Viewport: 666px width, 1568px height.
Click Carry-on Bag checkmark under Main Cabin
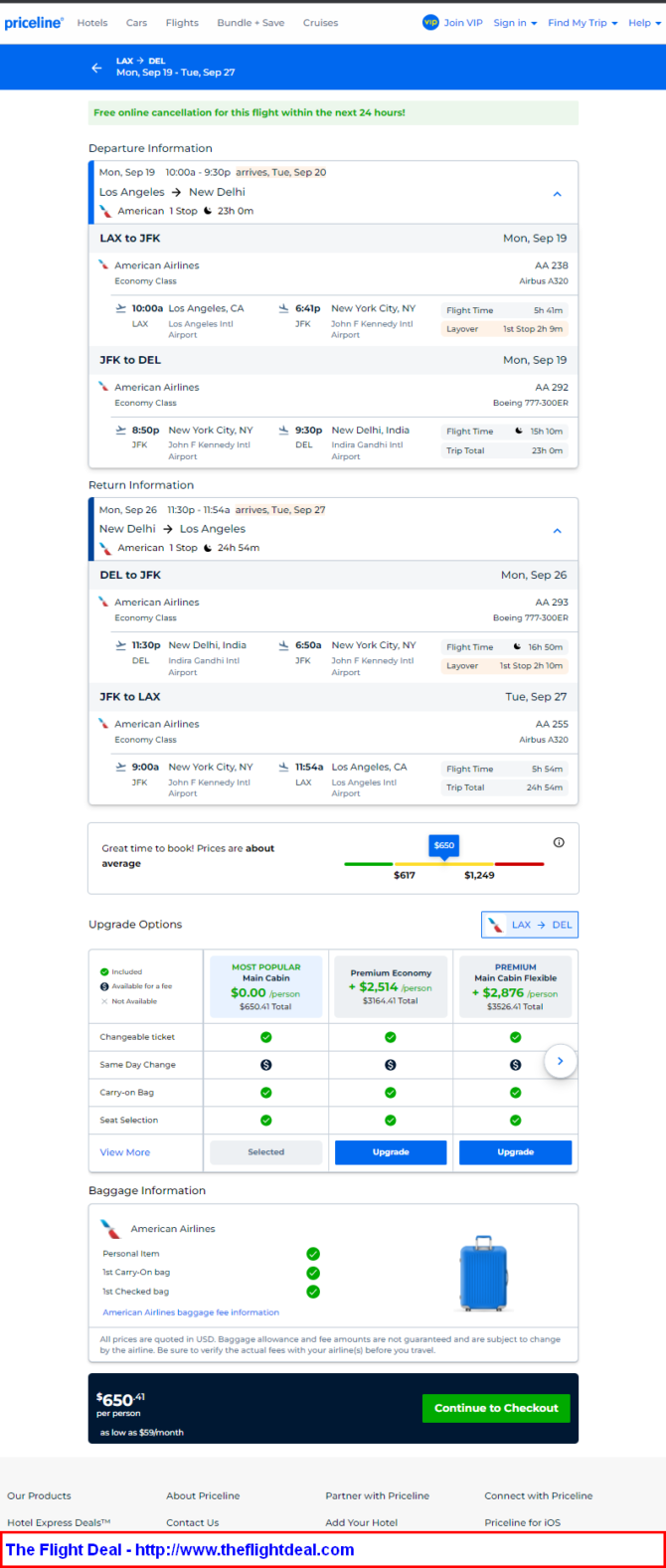tap(266, 1093)
